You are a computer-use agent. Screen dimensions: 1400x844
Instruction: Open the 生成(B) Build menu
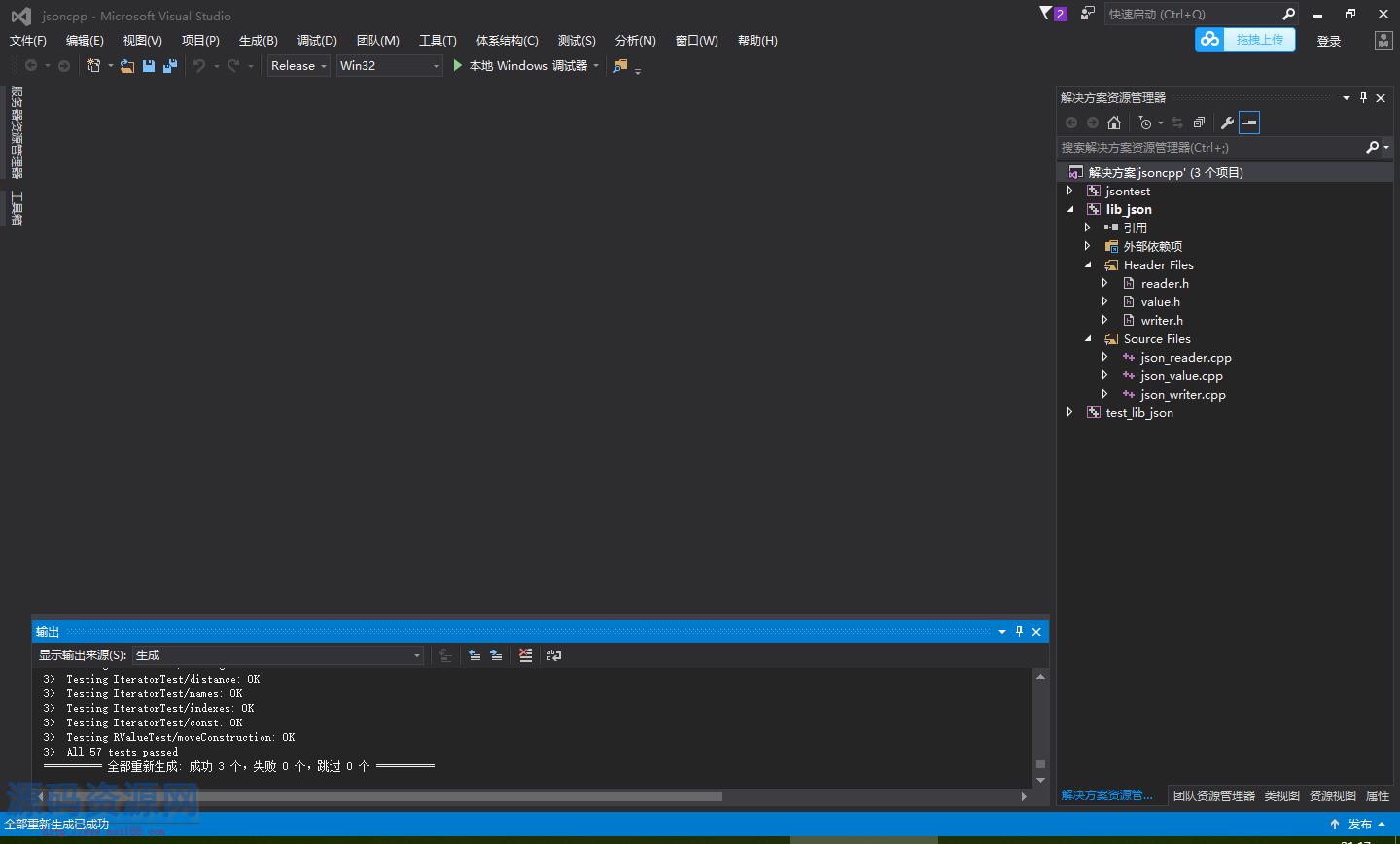point(259,41)
